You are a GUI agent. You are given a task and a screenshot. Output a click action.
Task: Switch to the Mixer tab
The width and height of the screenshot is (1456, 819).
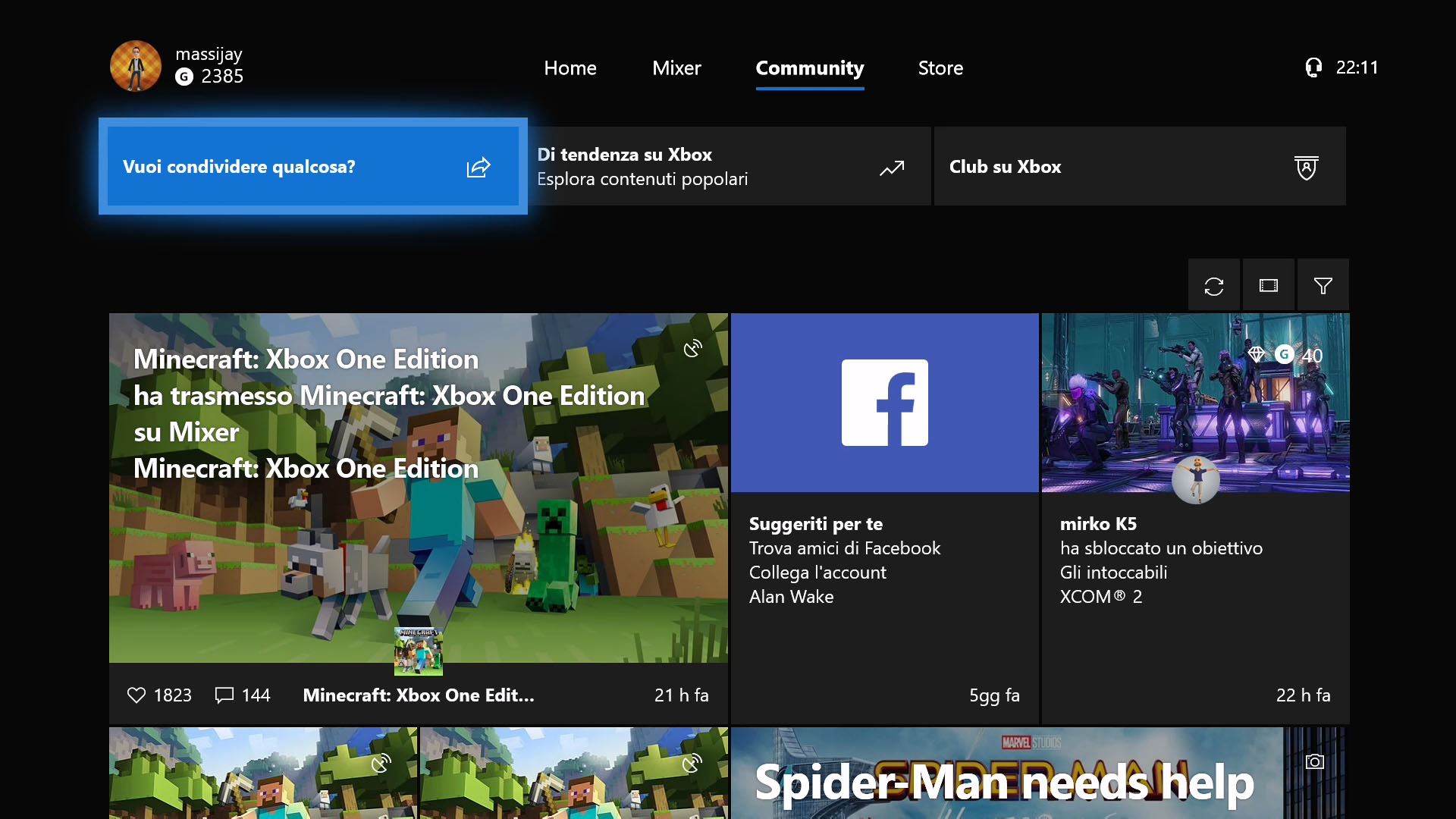(676, 68)
